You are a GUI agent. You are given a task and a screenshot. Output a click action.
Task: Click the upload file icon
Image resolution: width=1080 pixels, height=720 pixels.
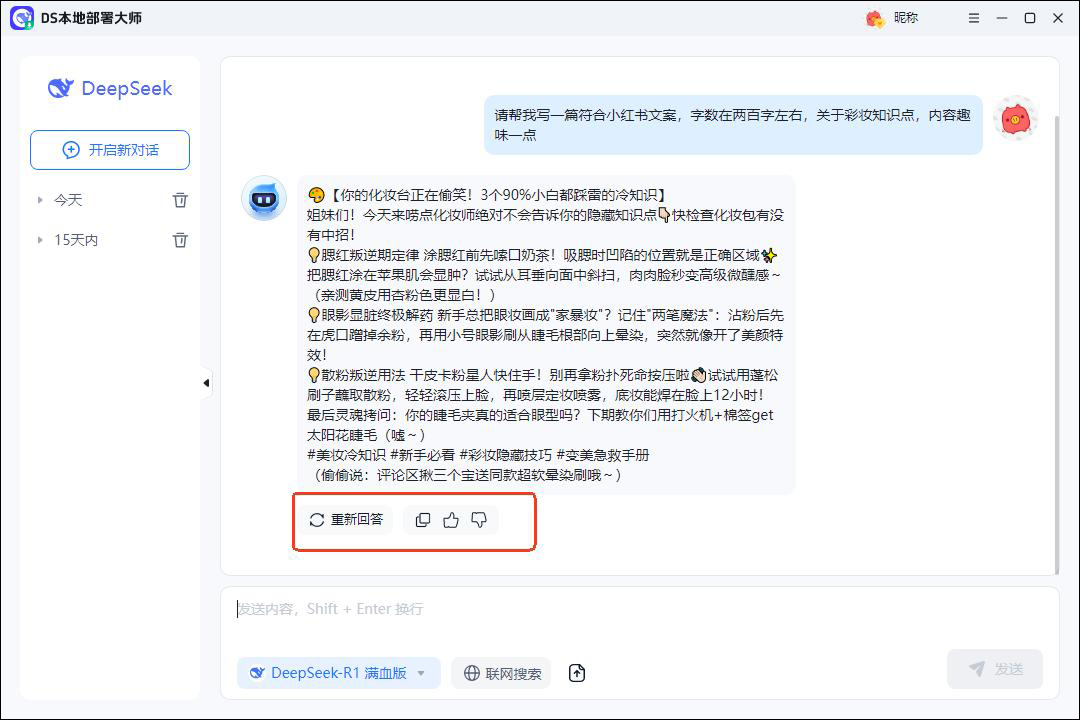[577, 673]
